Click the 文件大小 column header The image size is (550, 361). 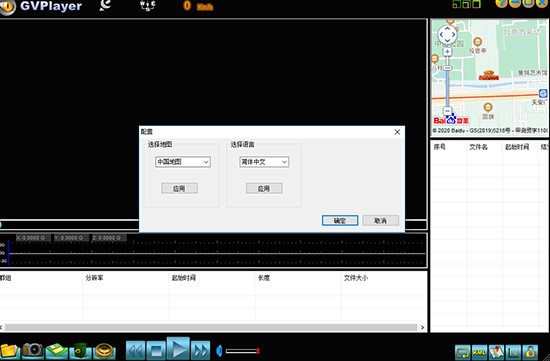(x=356, y=278)
